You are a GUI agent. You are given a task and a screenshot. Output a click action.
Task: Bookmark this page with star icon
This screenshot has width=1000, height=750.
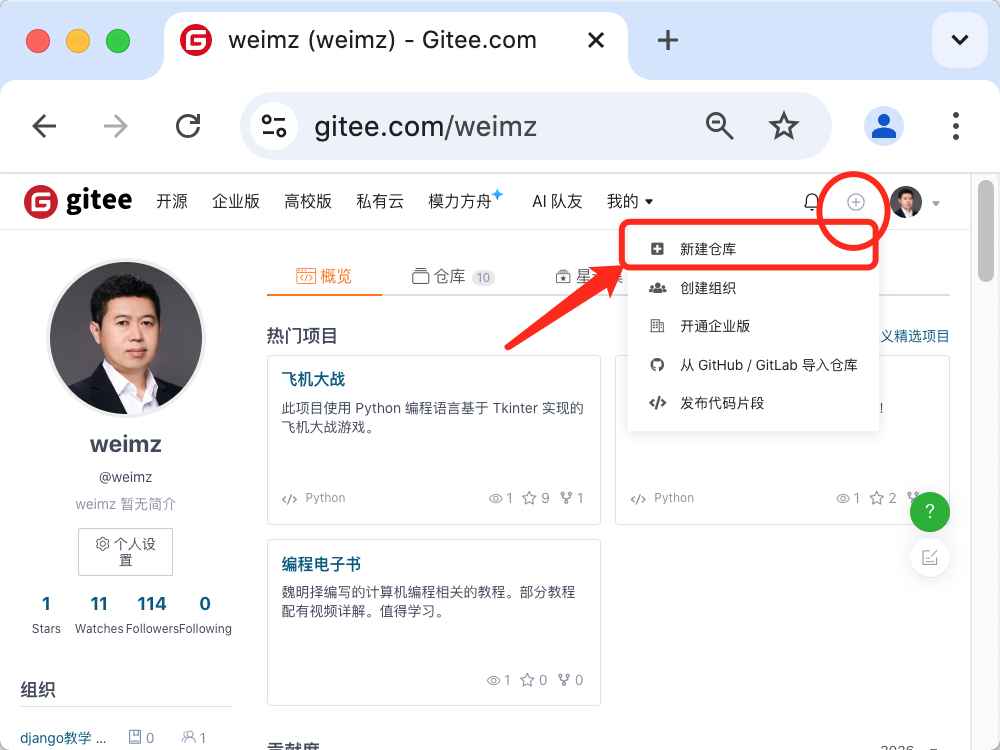[783, 126]
